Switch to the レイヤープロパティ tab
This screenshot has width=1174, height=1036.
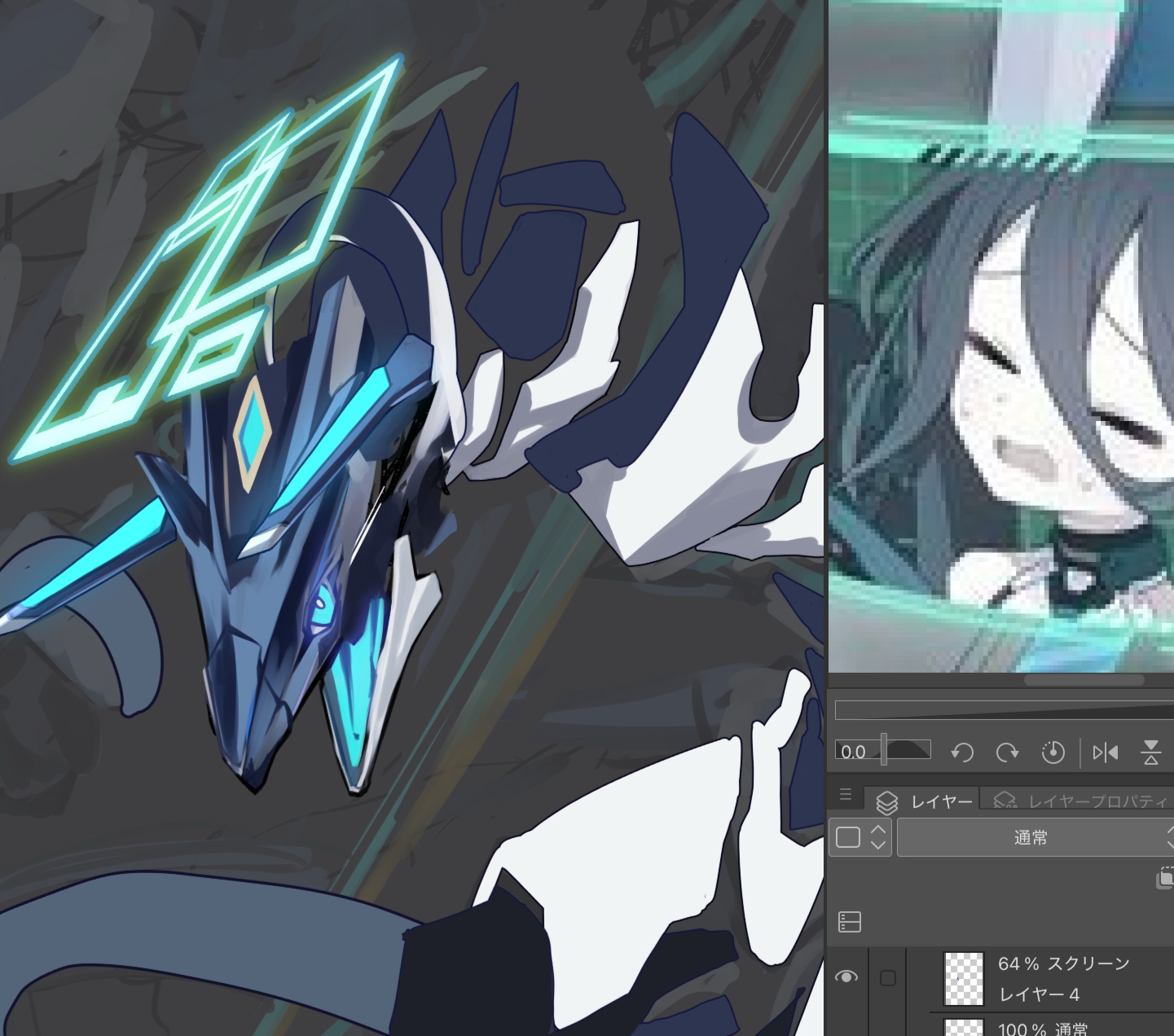(1082, 801)
